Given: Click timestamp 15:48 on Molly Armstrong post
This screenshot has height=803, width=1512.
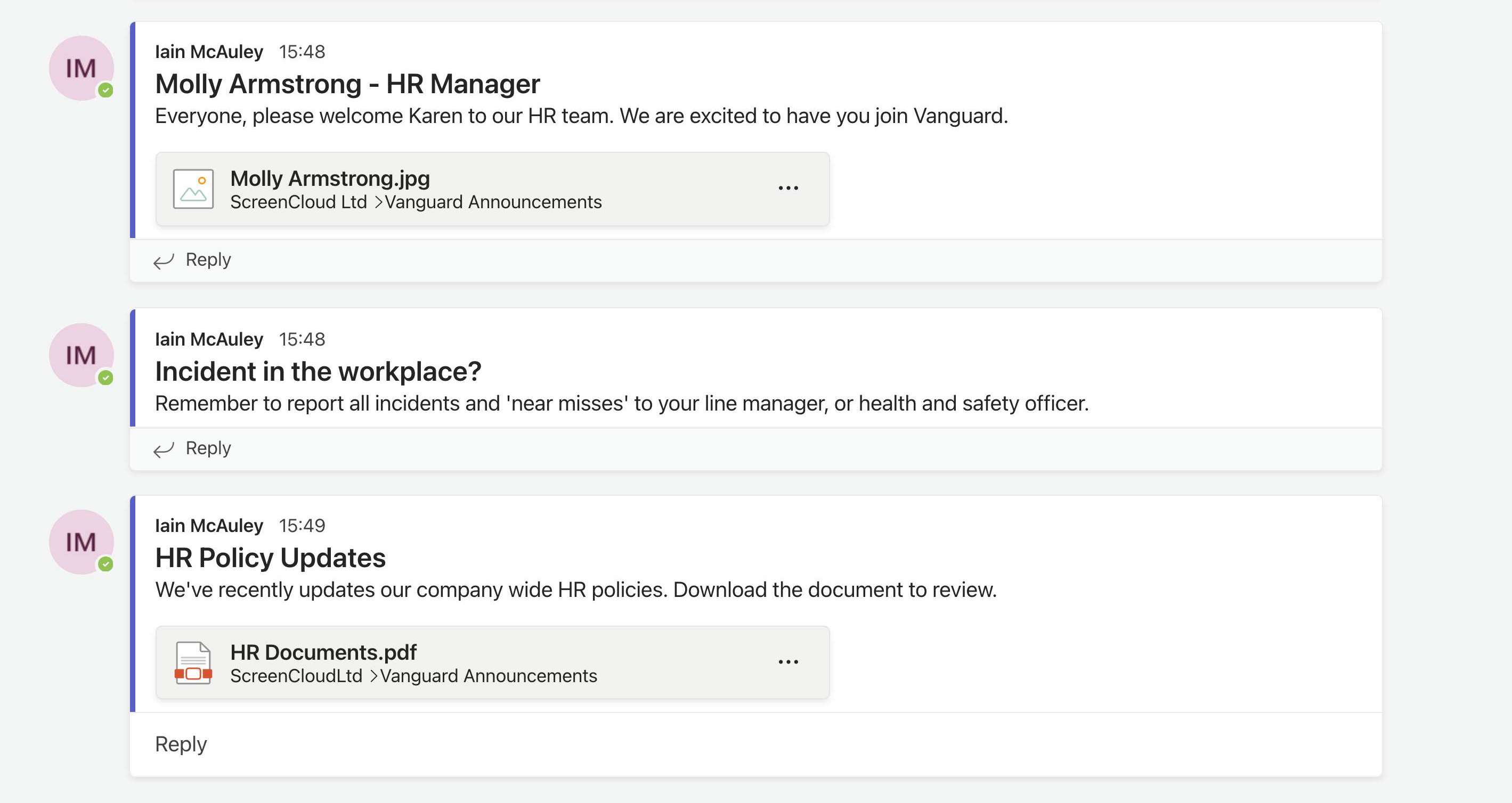Looking at the screenshot, I should point(302,52).
